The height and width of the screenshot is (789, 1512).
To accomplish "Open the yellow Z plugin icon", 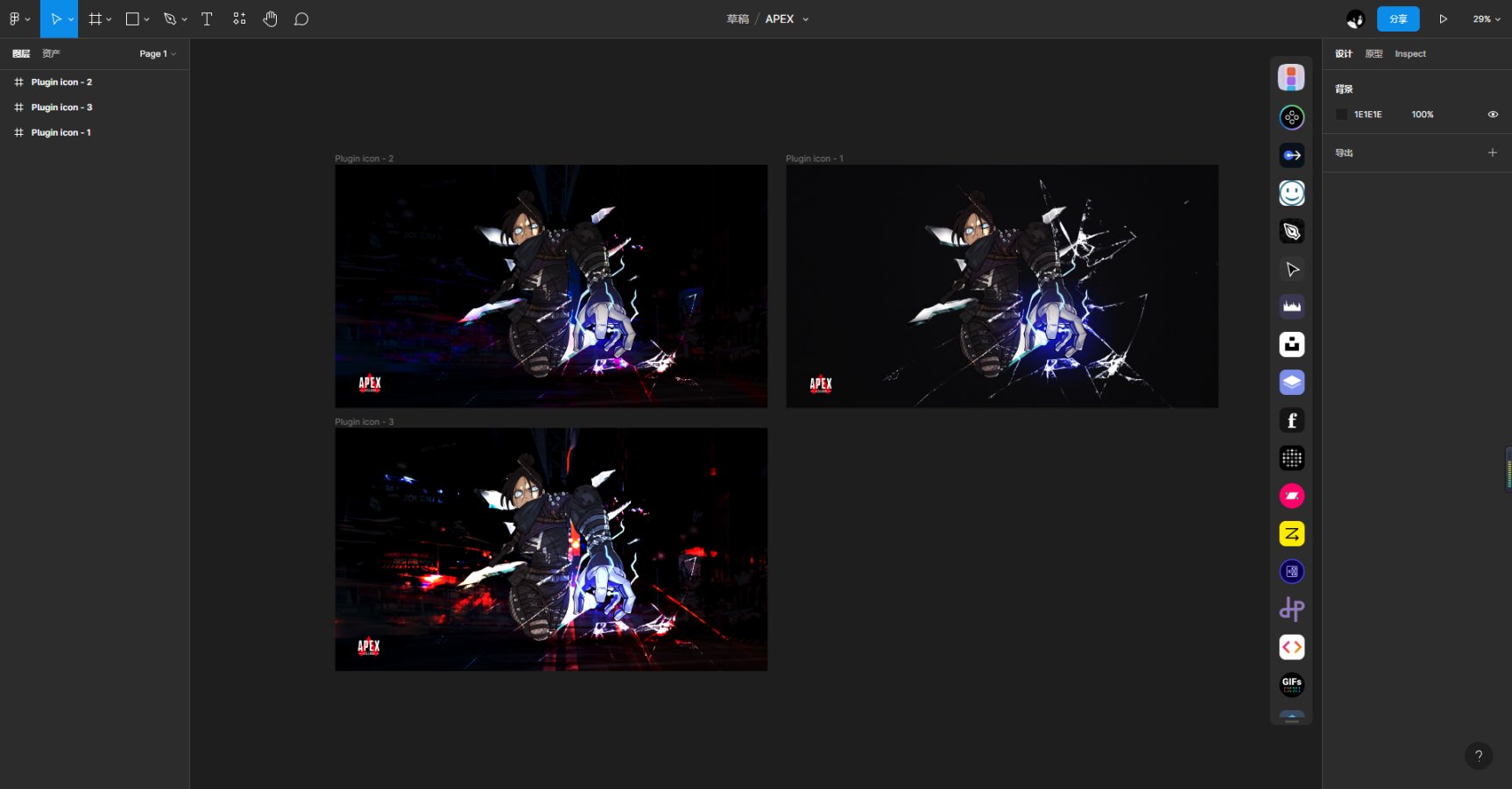I will [1291, 533].
